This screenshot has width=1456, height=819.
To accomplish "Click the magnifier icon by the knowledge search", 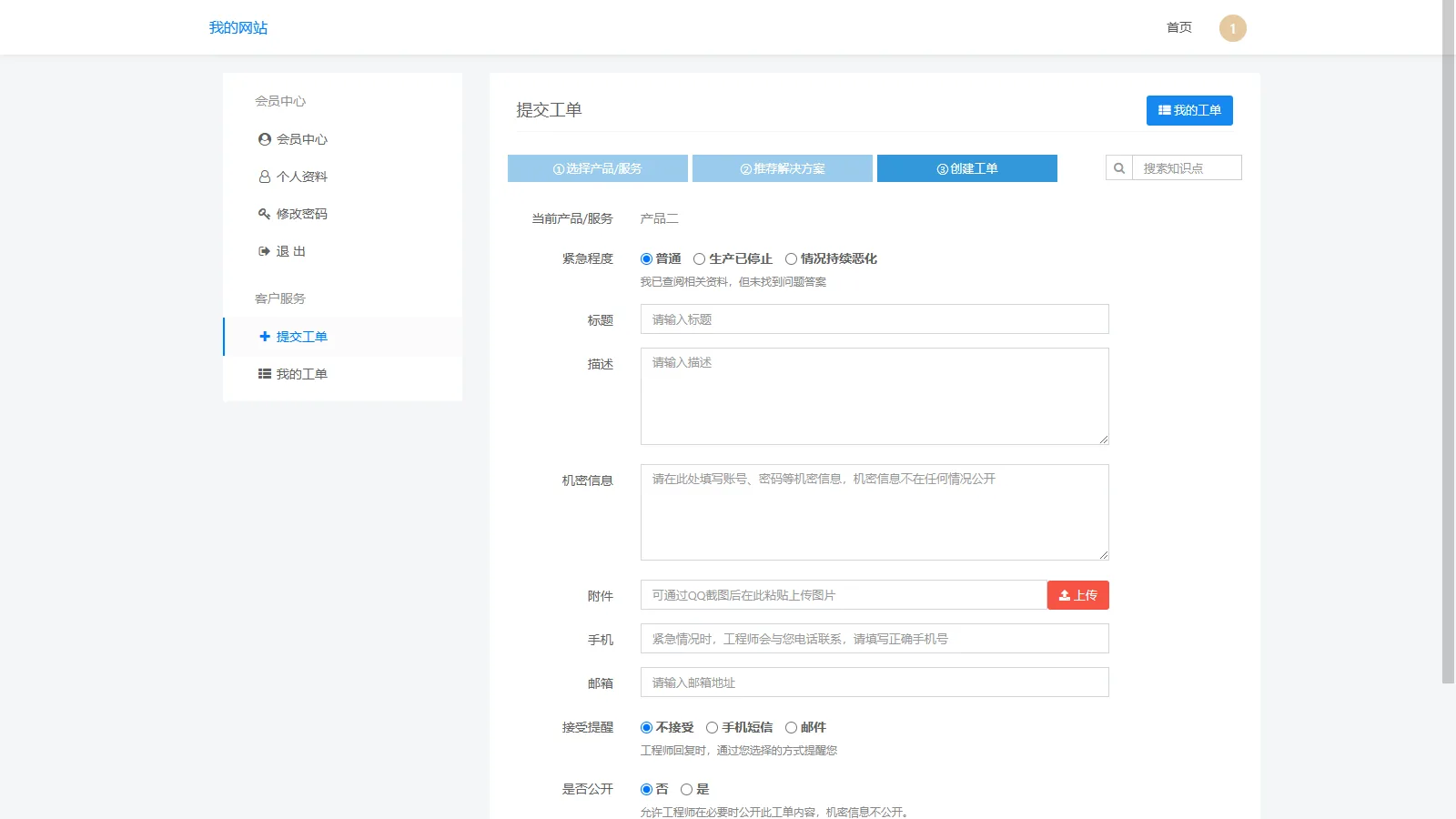I will 1118,167.
